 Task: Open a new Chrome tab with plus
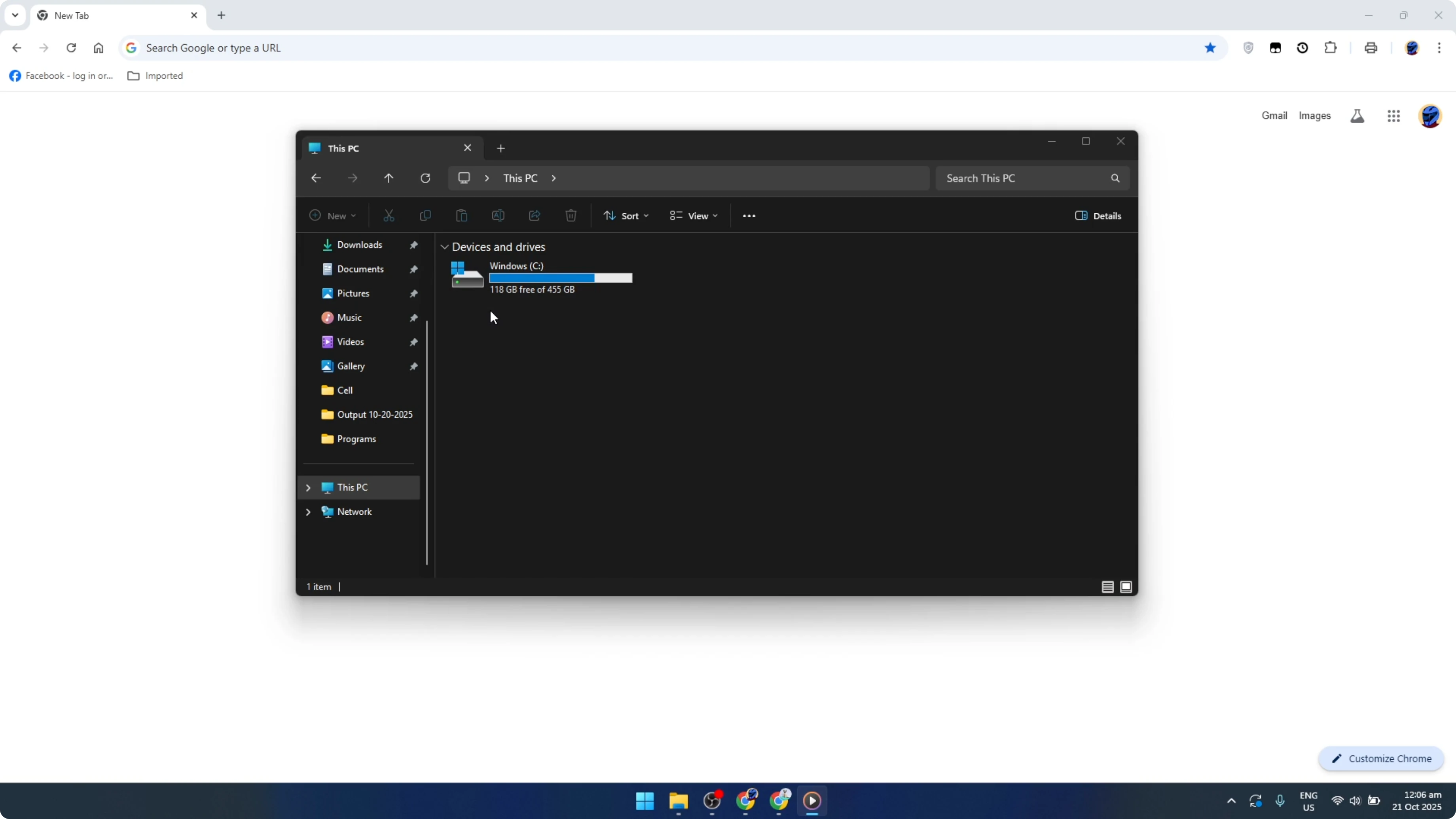[222, 15]
